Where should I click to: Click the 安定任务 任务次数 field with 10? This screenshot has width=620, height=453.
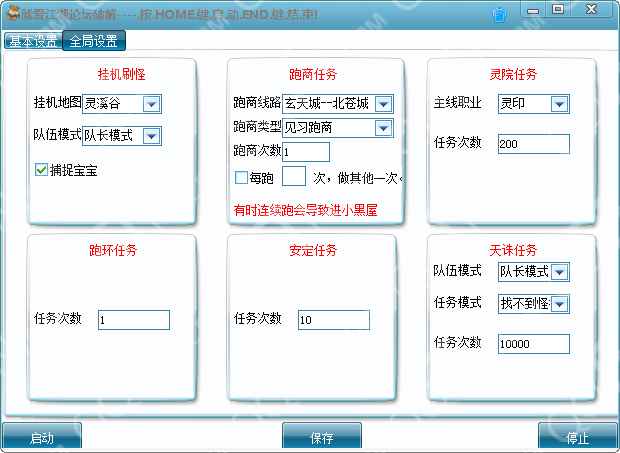[x=334, y=320]
